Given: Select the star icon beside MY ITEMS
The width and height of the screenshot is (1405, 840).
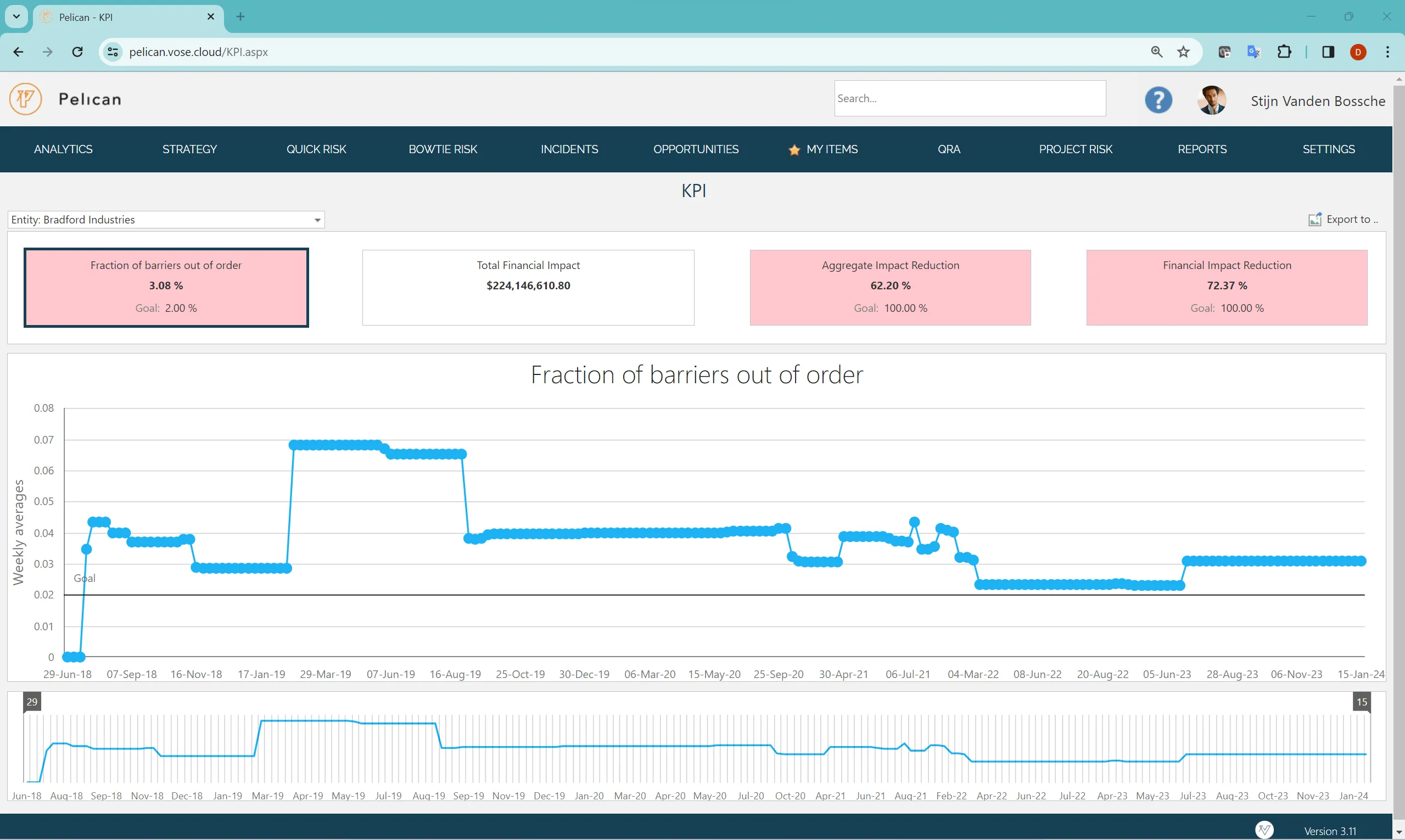Looking at the screenshot, I should coord(793,149).
